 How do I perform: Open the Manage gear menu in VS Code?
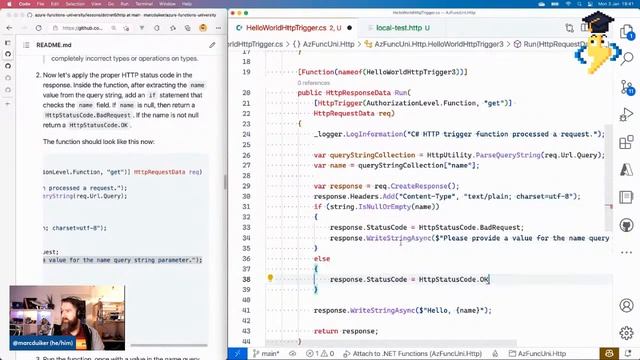627,333
